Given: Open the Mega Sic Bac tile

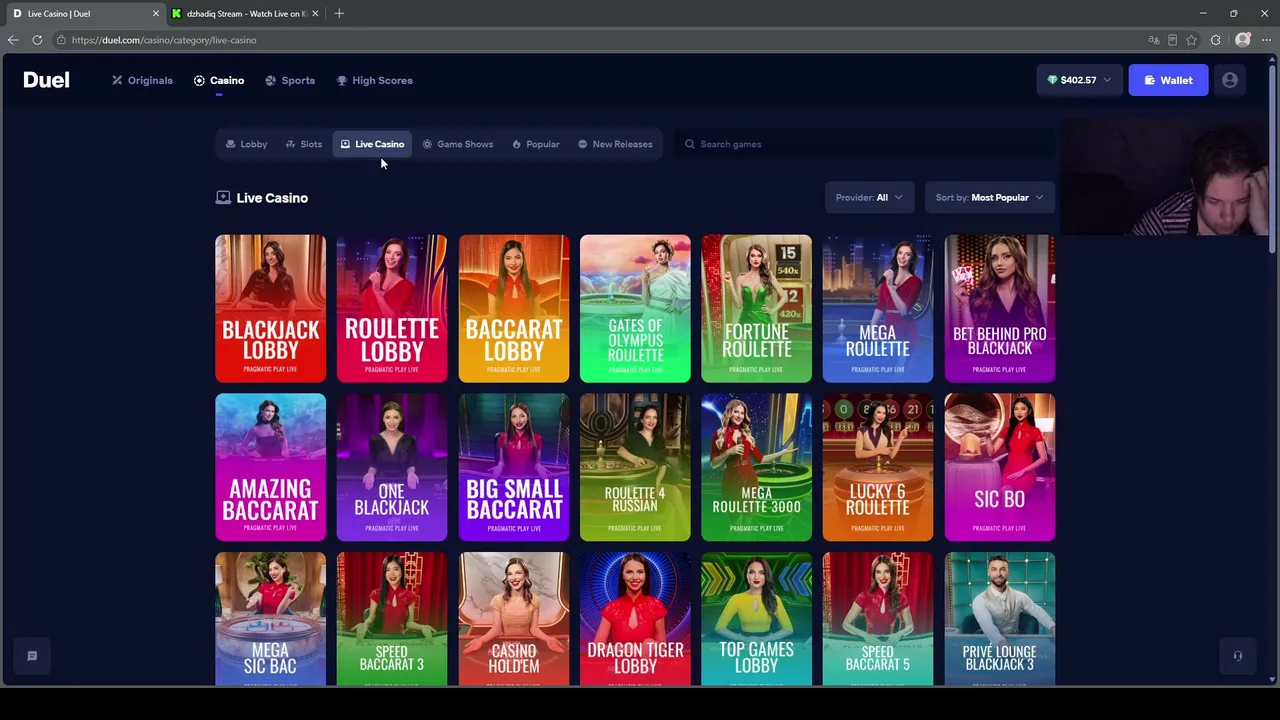Looking at the screenshot, I should click(270, 619).
